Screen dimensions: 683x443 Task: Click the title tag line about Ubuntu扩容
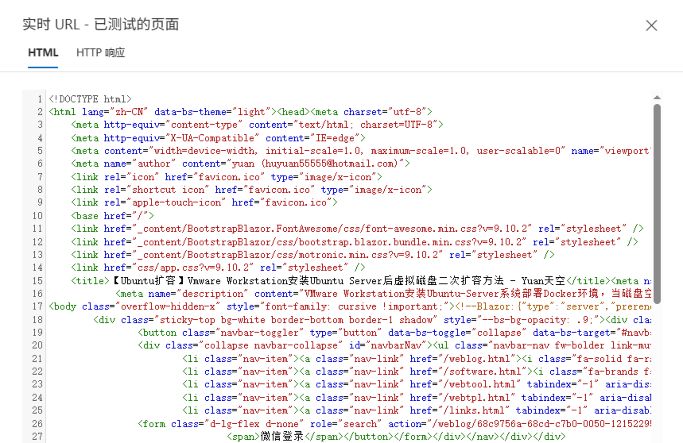click(x=361, y=281)
